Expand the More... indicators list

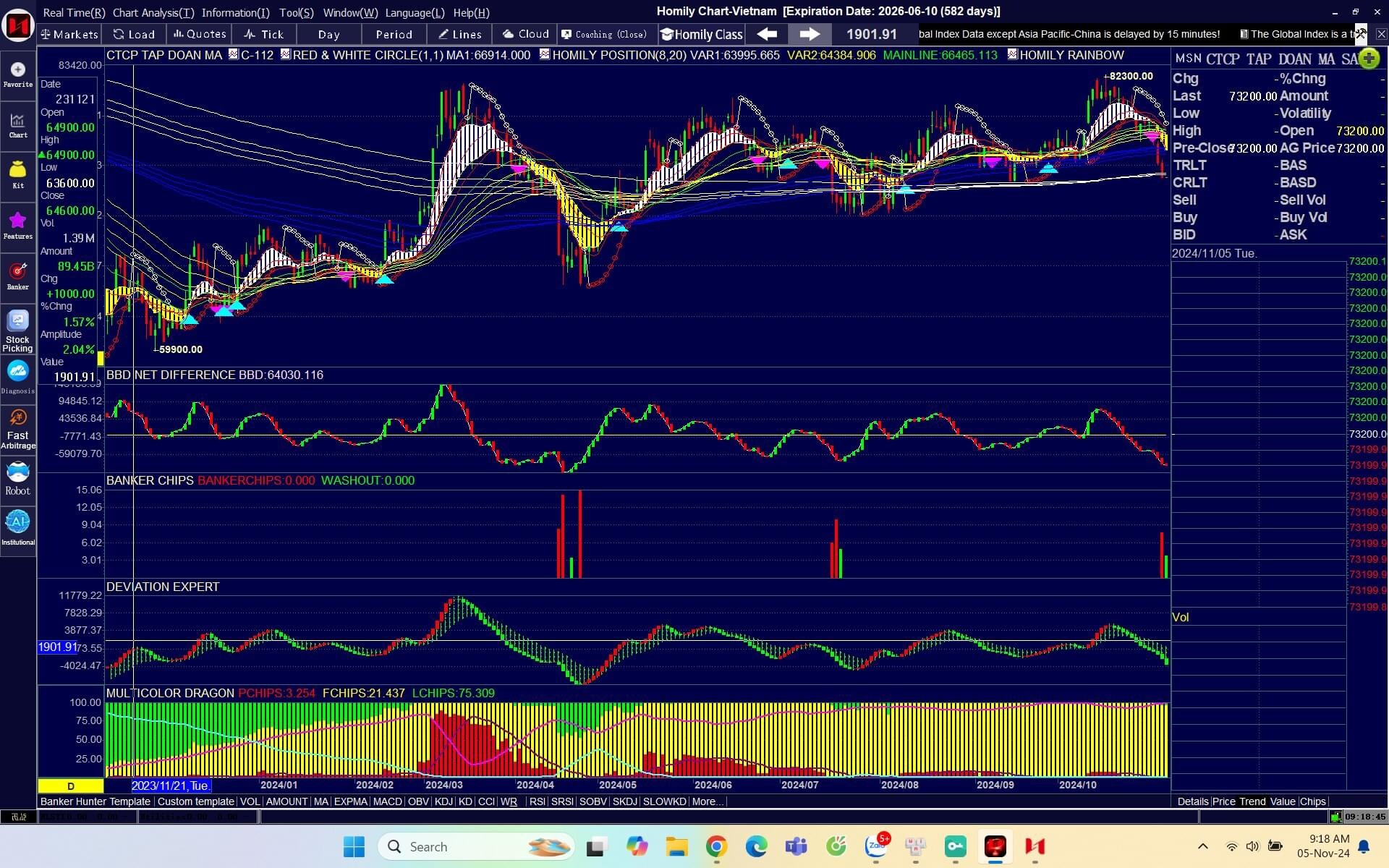tap(707, 801)
